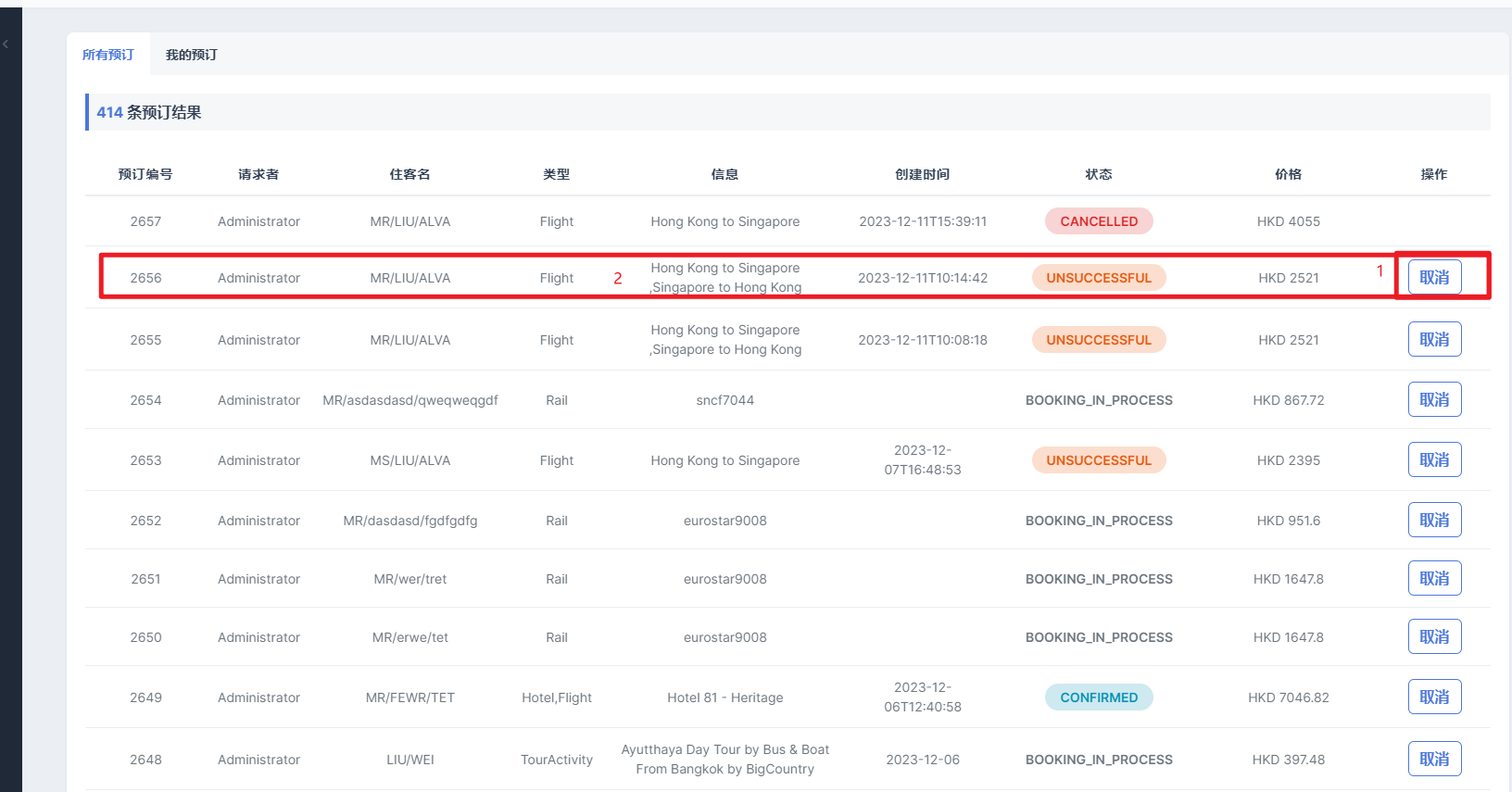
Task: Click 取消 on booking 2653
Action: 1434,459
